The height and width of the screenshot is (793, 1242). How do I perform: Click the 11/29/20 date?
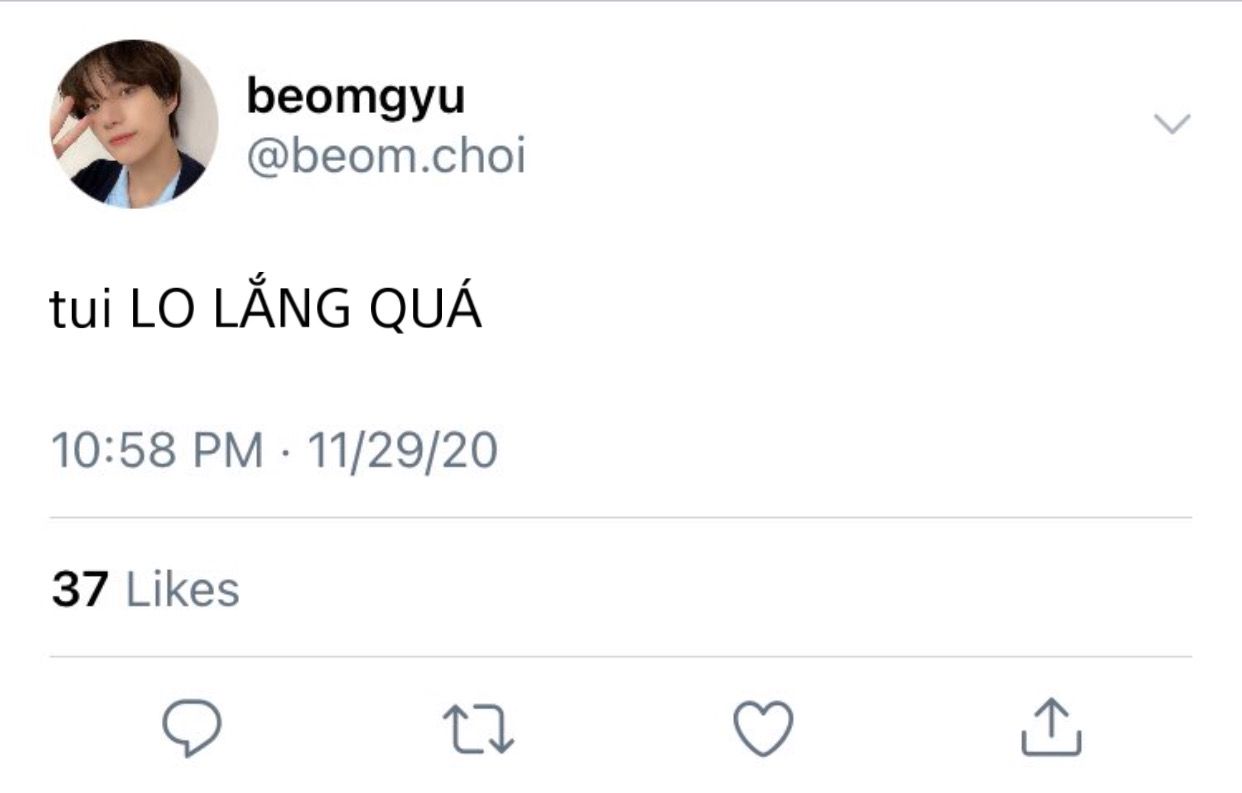click(402, 451)
